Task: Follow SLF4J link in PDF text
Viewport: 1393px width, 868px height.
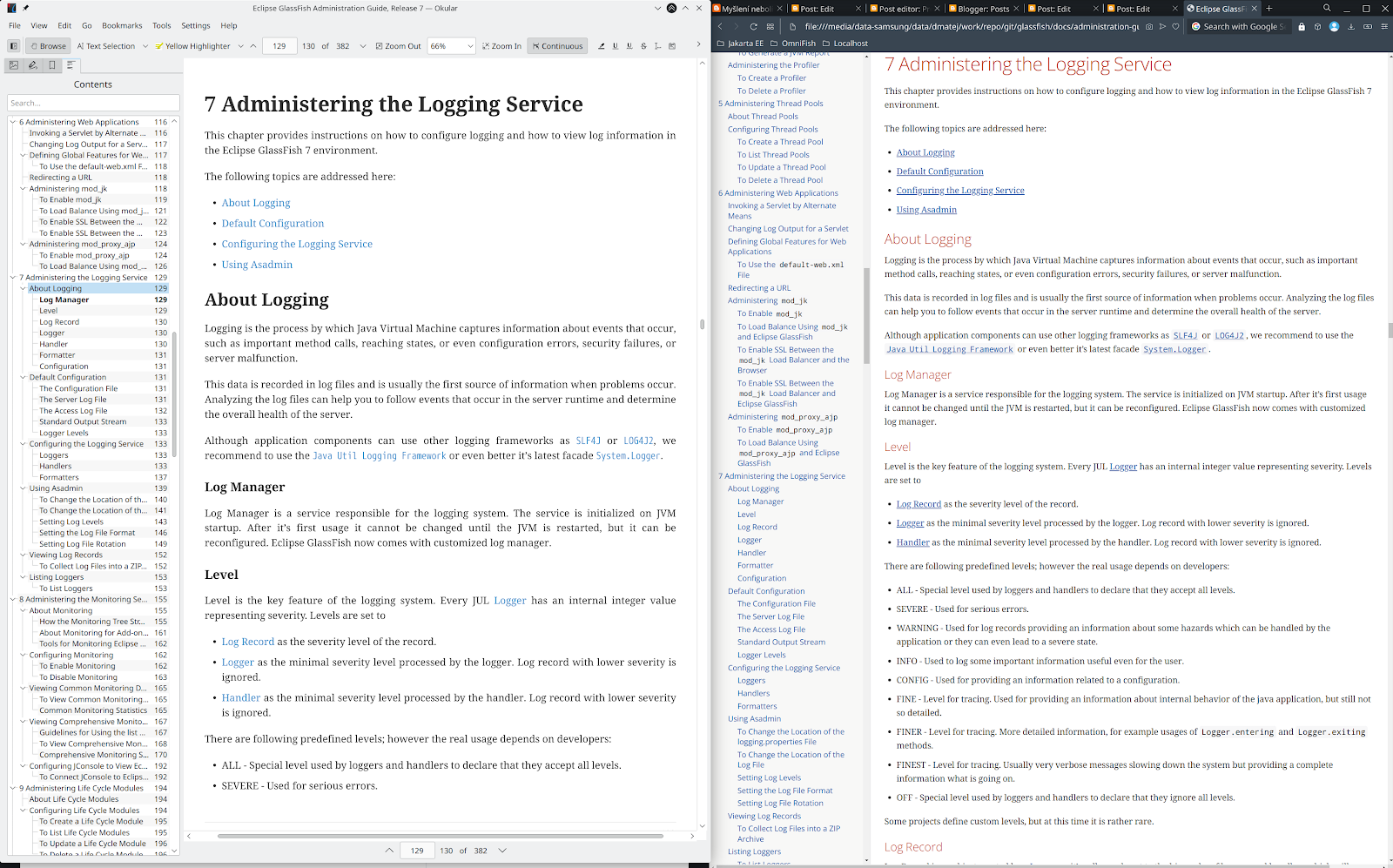Action: tap(588, 441)
